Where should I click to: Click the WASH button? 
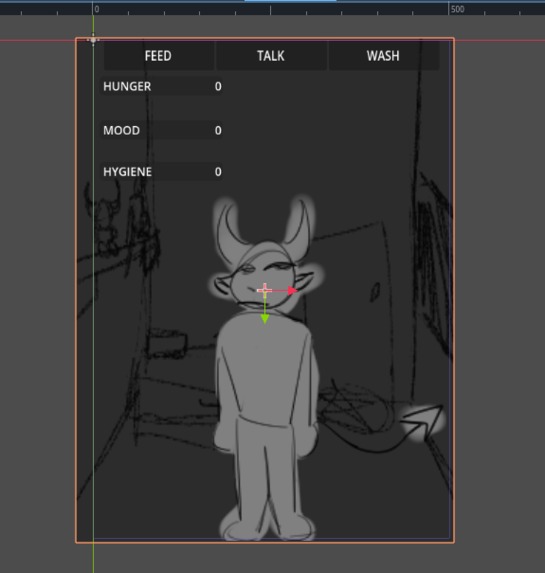[x=383, y=56]
